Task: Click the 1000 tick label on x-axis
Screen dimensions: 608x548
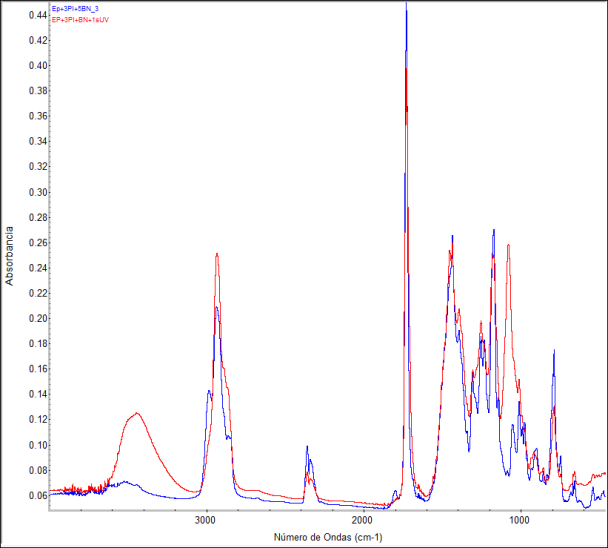Action: [x=518, y=520]
